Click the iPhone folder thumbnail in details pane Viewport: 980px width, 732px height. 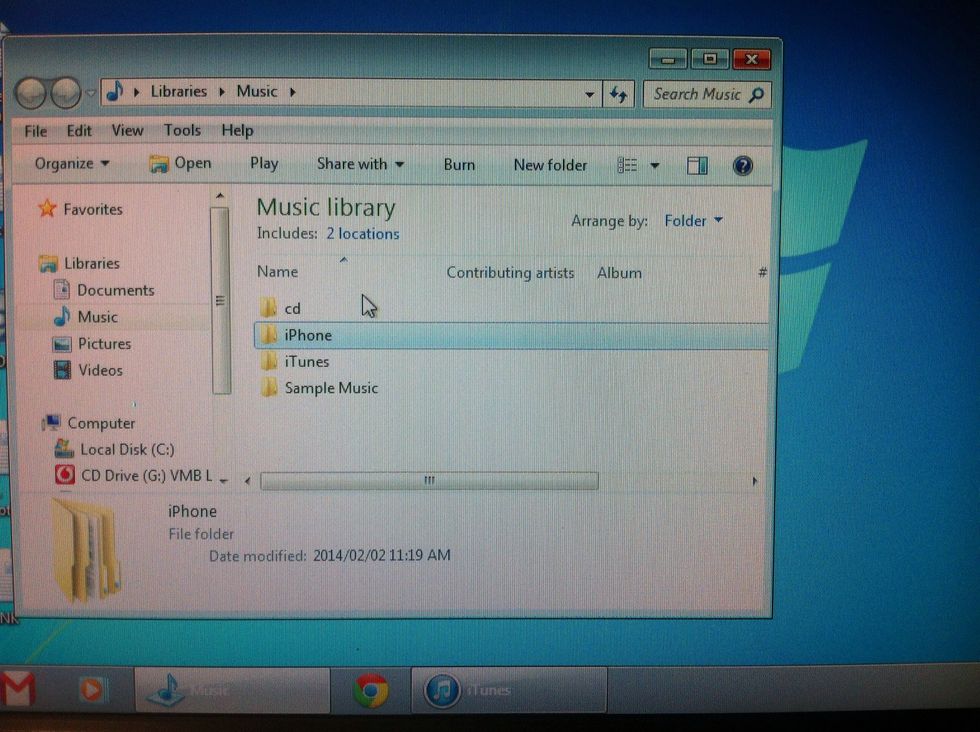click(x=88, y=549)
